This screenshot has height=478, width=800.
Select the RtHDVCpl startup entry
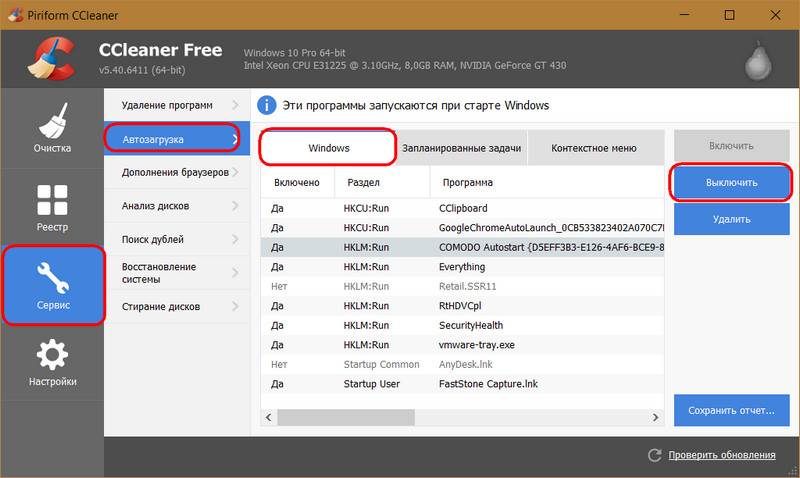point(462,306)
